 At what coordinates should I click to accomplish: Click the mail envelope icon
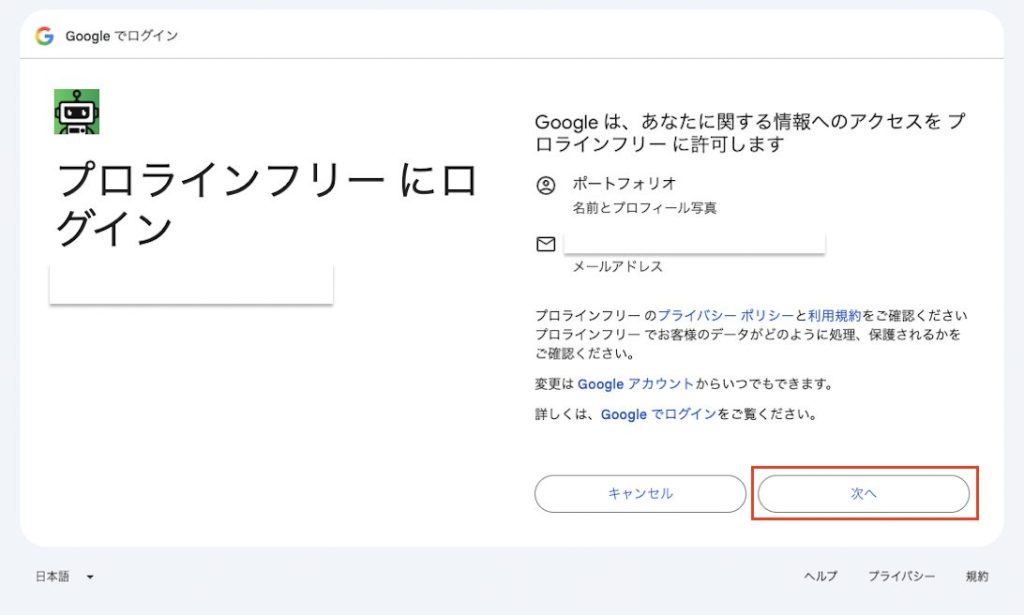(546, 244)
